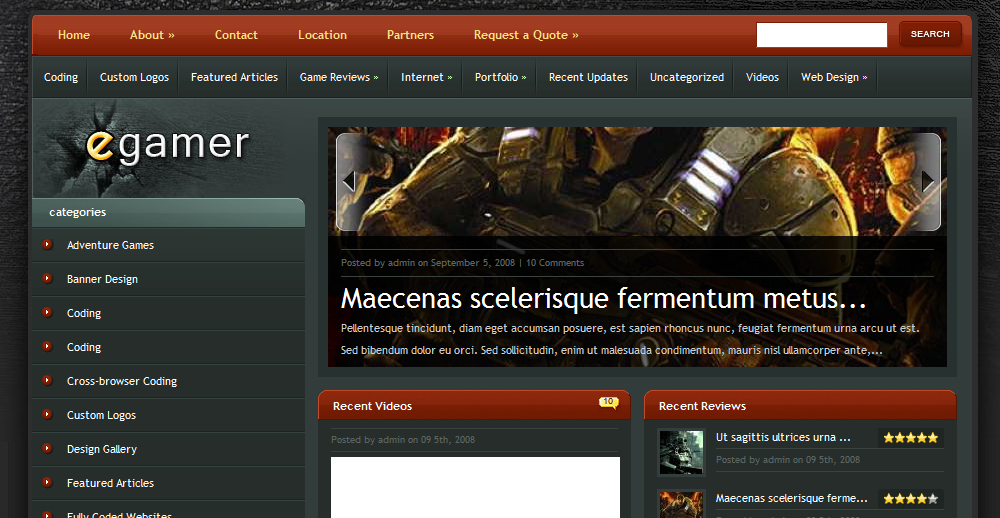1000x518 pixels.
Task: Open the Portfolio dropdown in category bar
Action: pyautogui.click(x=500, y=77)
